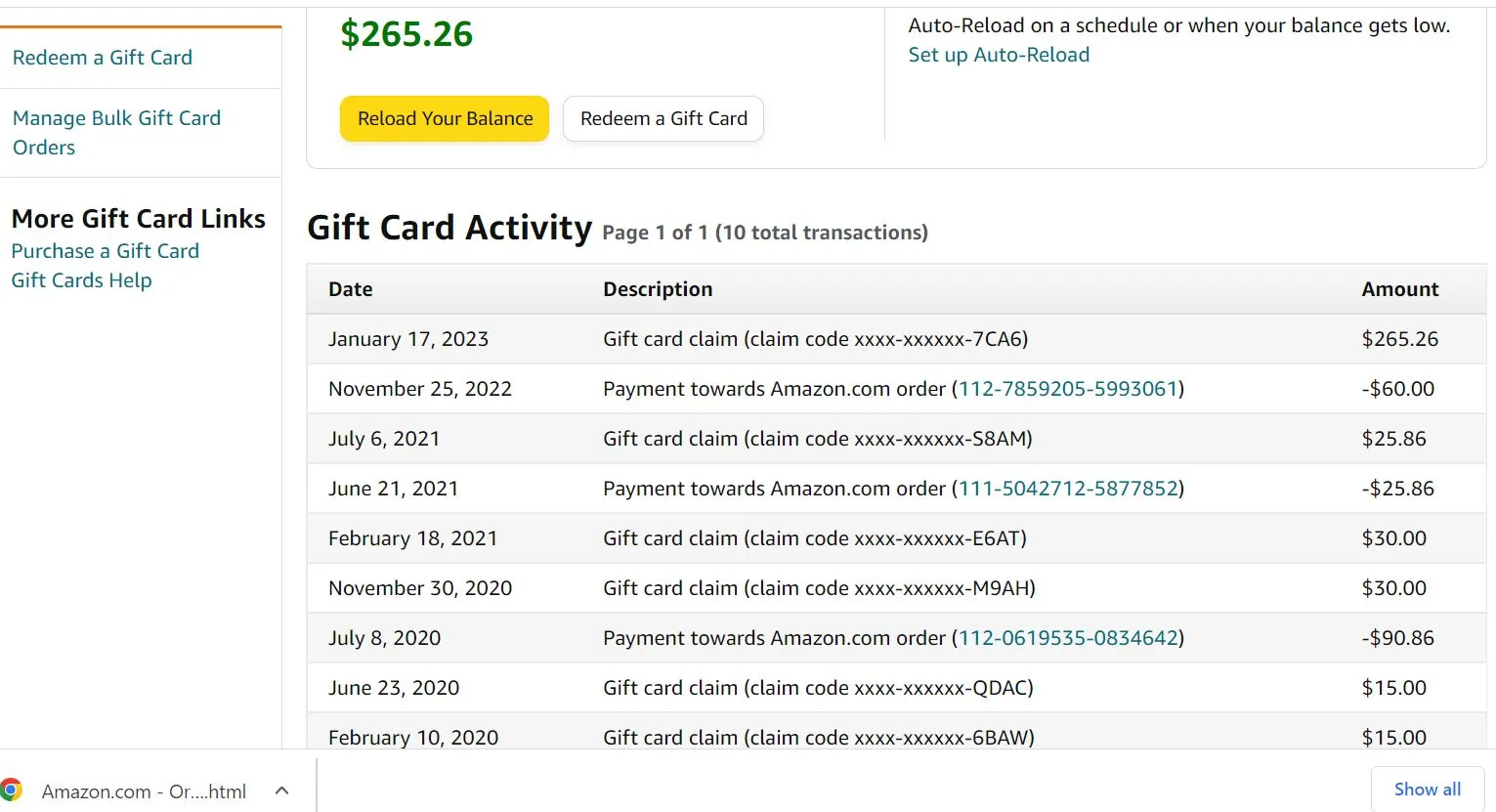
Task: Click the Date column header
Action: coord(351,289)
